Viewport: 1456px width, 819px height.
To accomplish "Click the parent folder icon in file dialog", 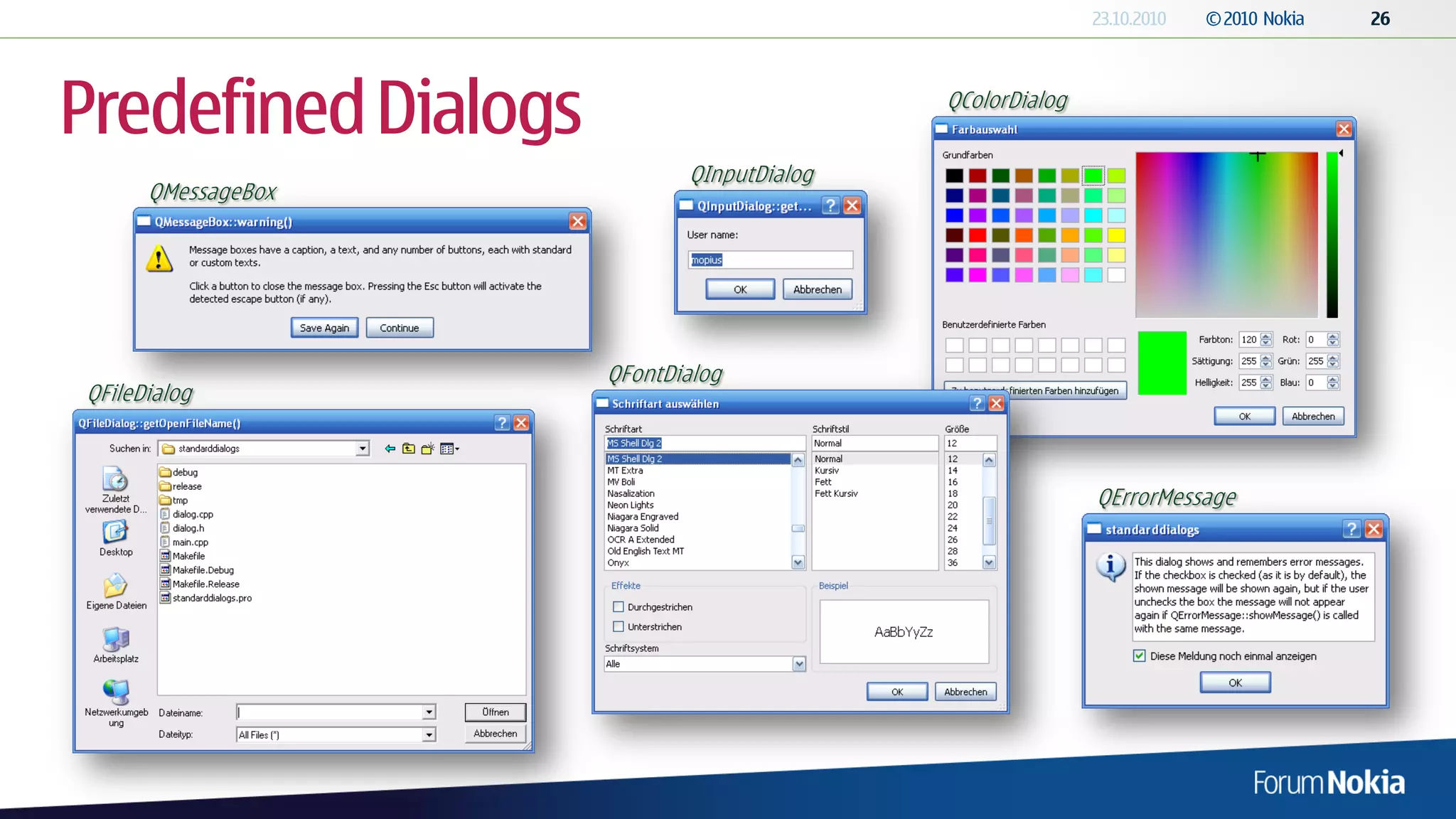I will point(409,449).
